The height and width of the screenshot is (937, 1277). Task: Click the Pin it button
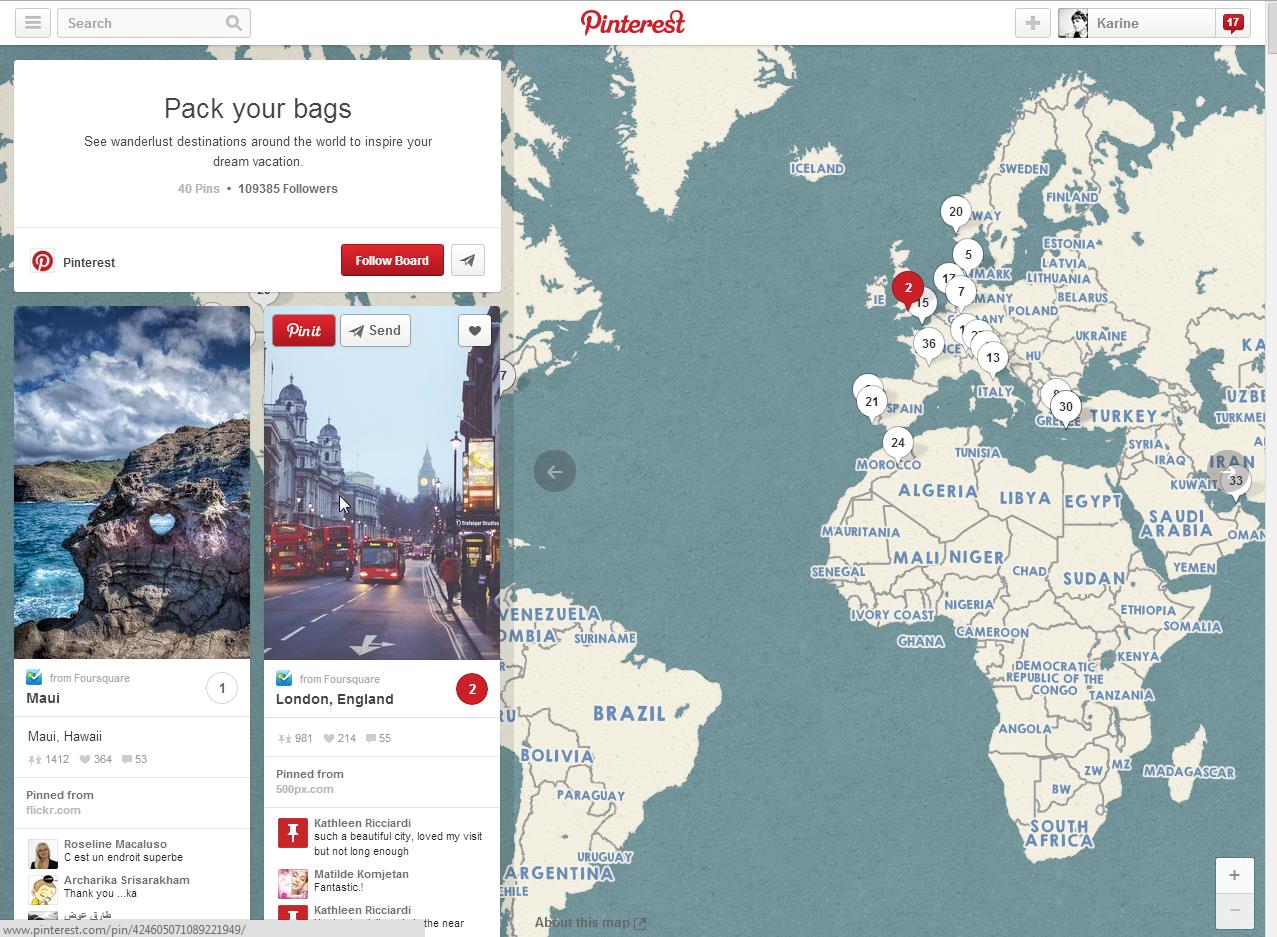[x=304, y=330]
